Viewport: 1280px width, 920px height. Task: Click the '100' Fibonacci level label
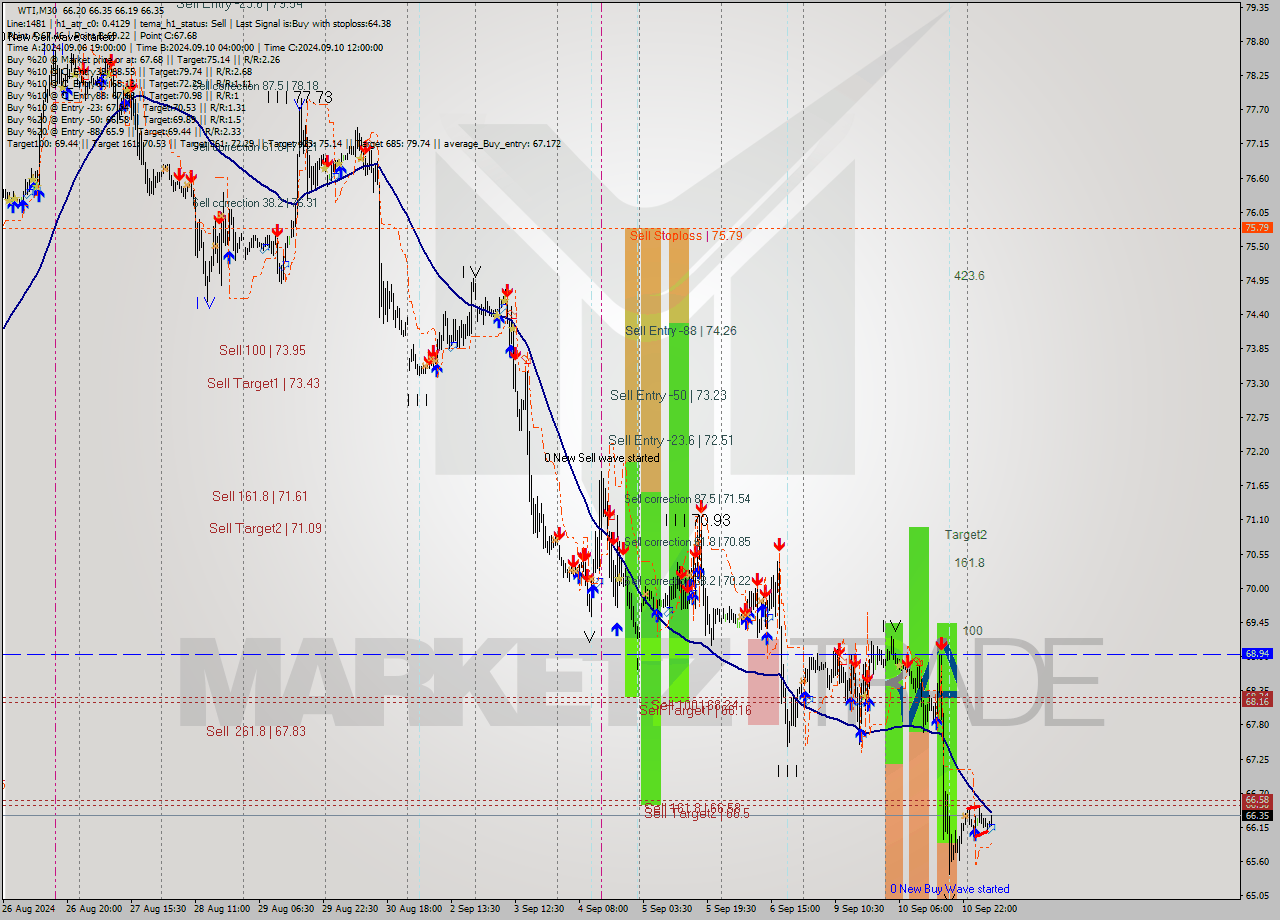(973, 632)
